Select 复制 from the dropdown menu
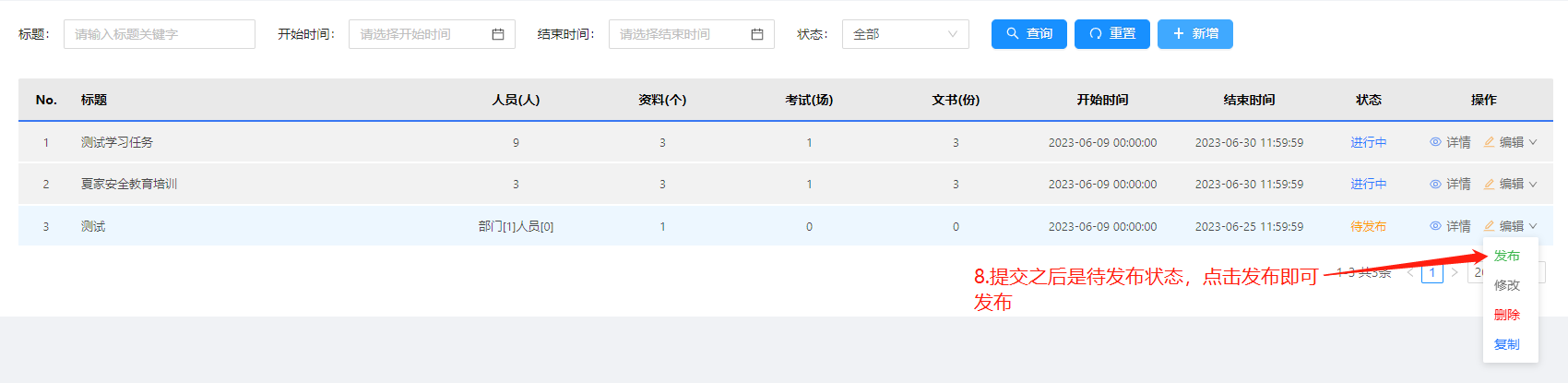This screenshot has height=383, width=1568. point(1506,344)
